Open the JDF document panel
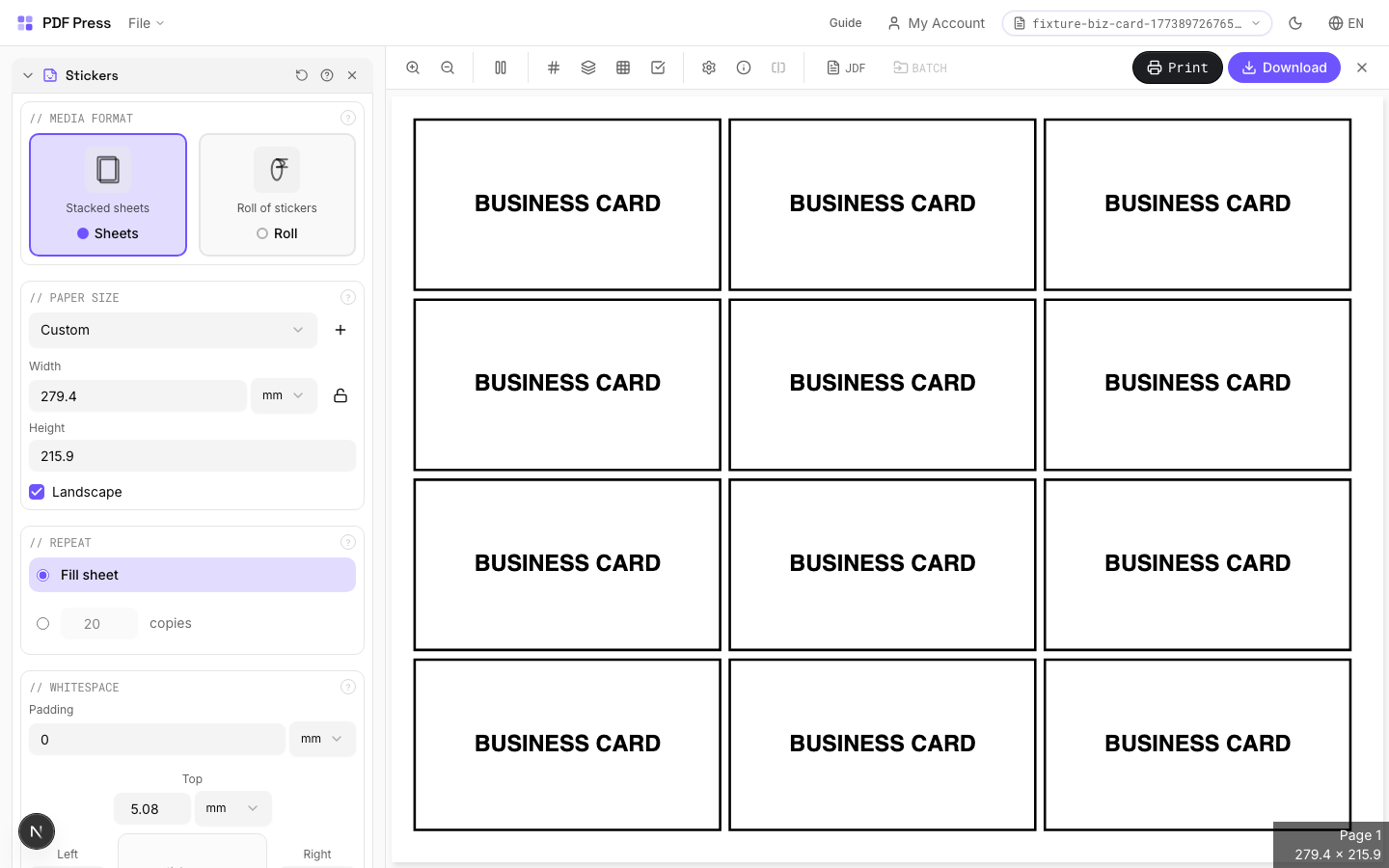The image size is (1389, 868). (846, 68)
